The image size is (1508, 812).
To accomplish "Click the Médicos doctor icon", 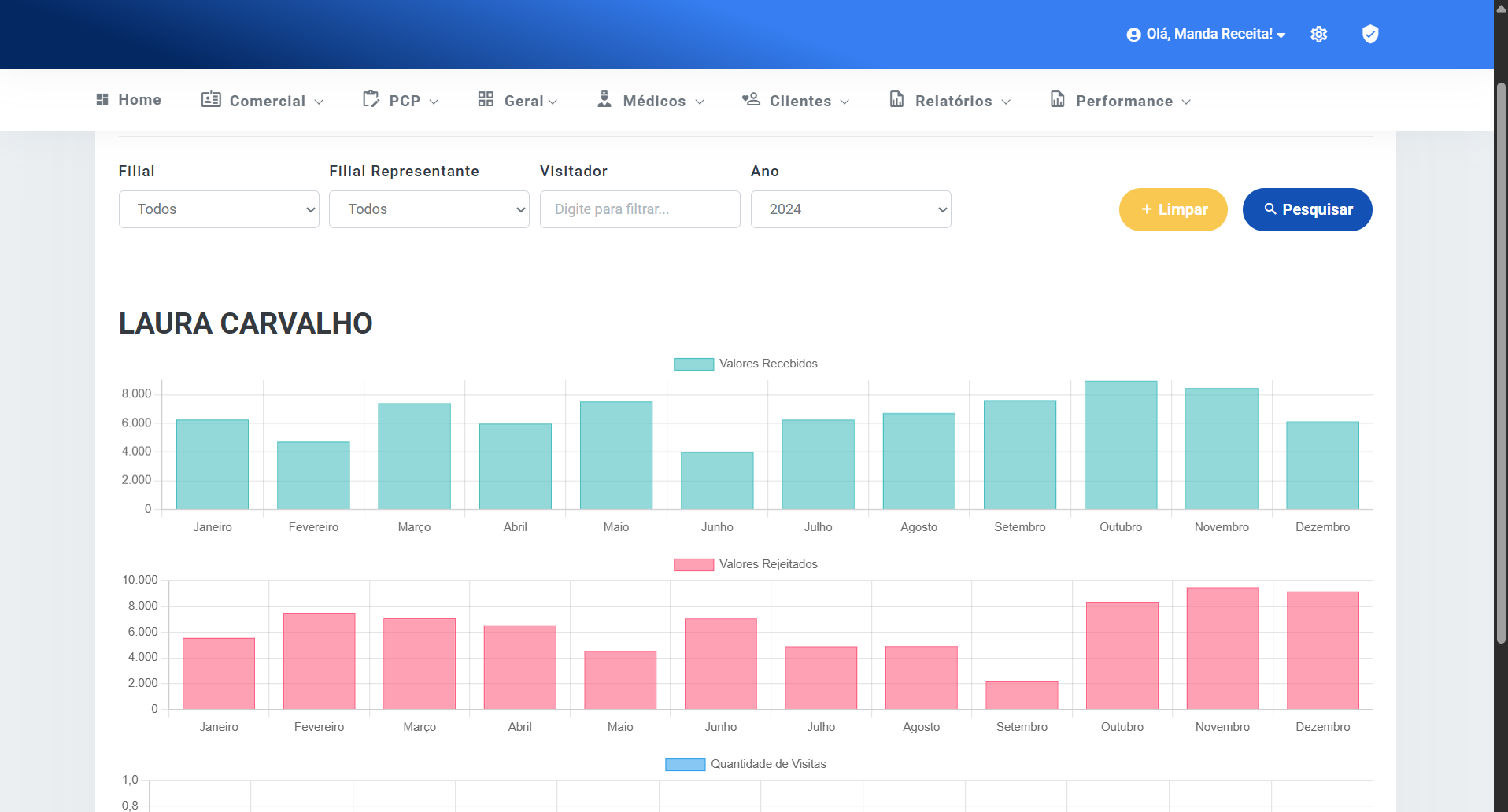I will [604, 99].
